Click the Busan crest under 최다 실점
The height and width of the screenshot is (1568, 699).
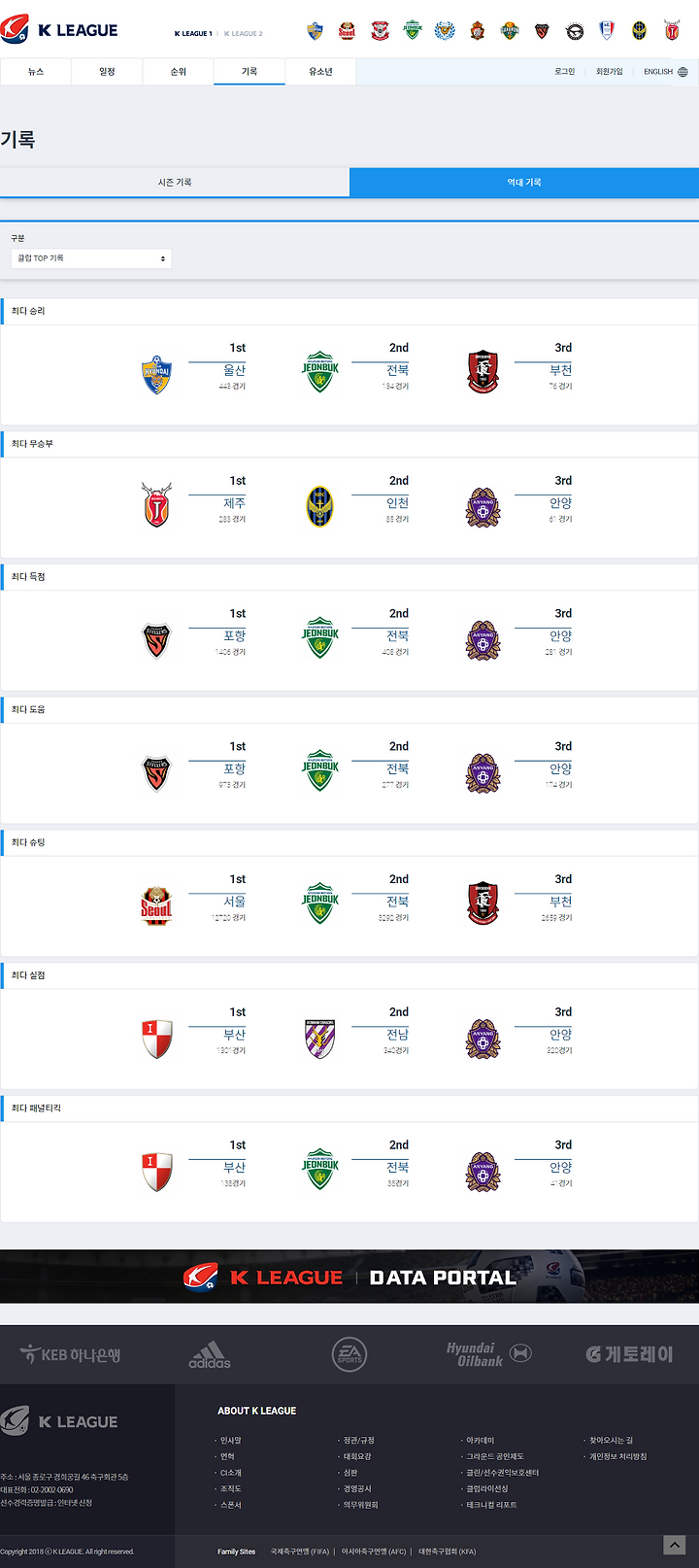point(157,1039)
